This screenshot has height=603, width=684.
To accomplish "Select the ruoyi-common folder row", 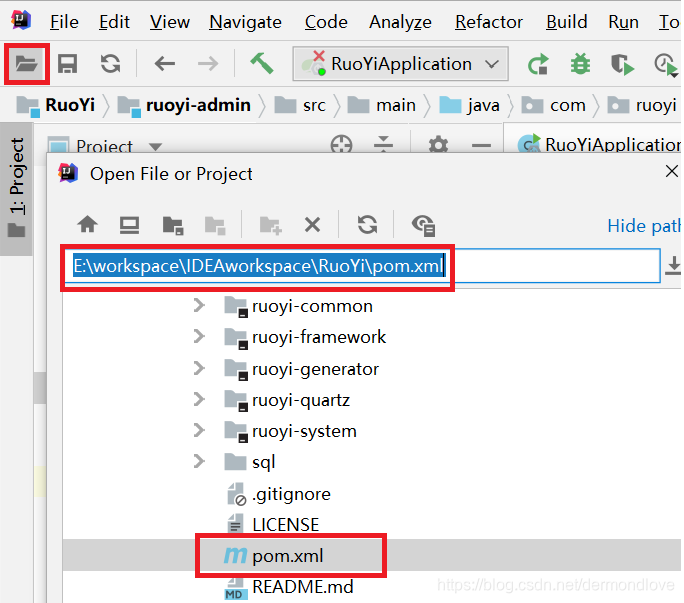I will [x=372, y=306].
